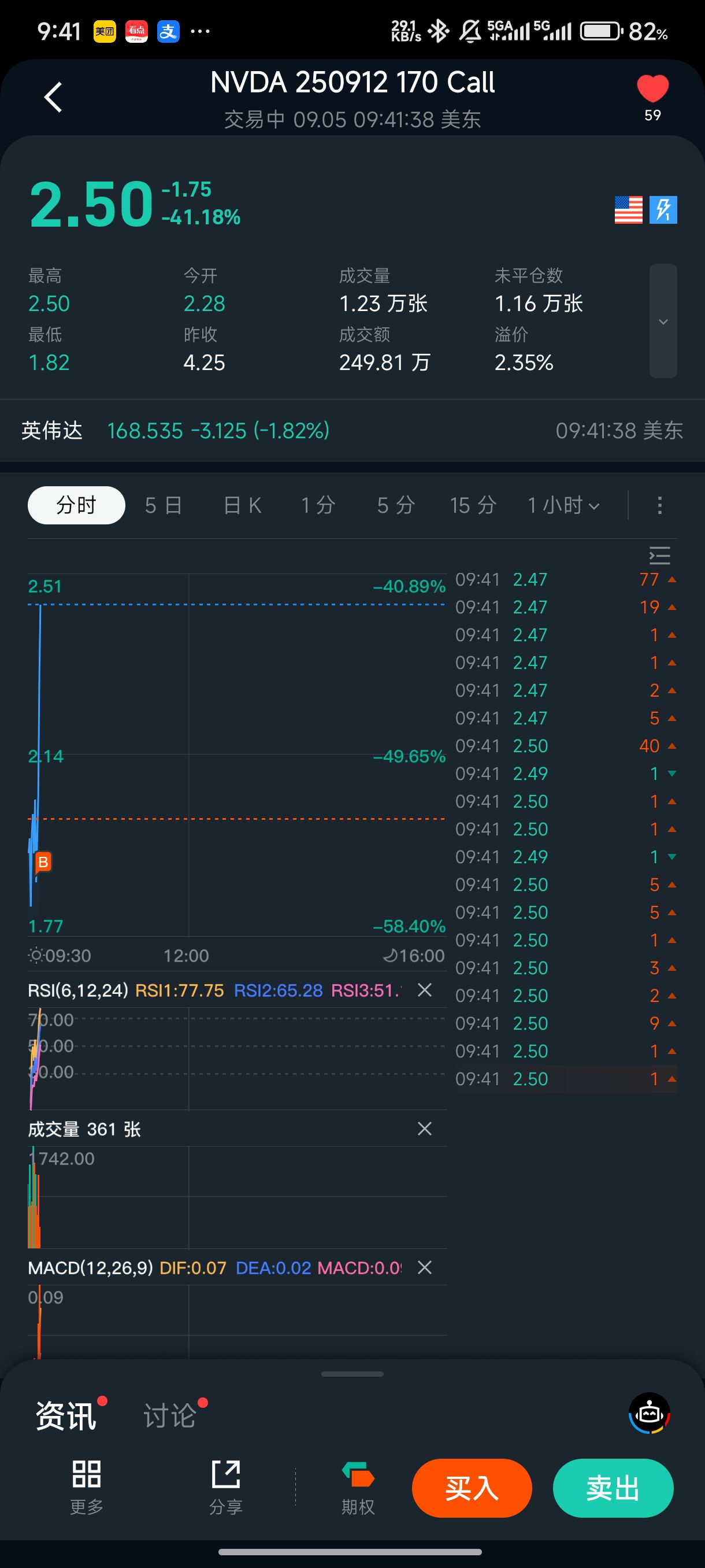
Task: Tap the 2.50 trade with volume 40
Action: click(x=566, y=746)
